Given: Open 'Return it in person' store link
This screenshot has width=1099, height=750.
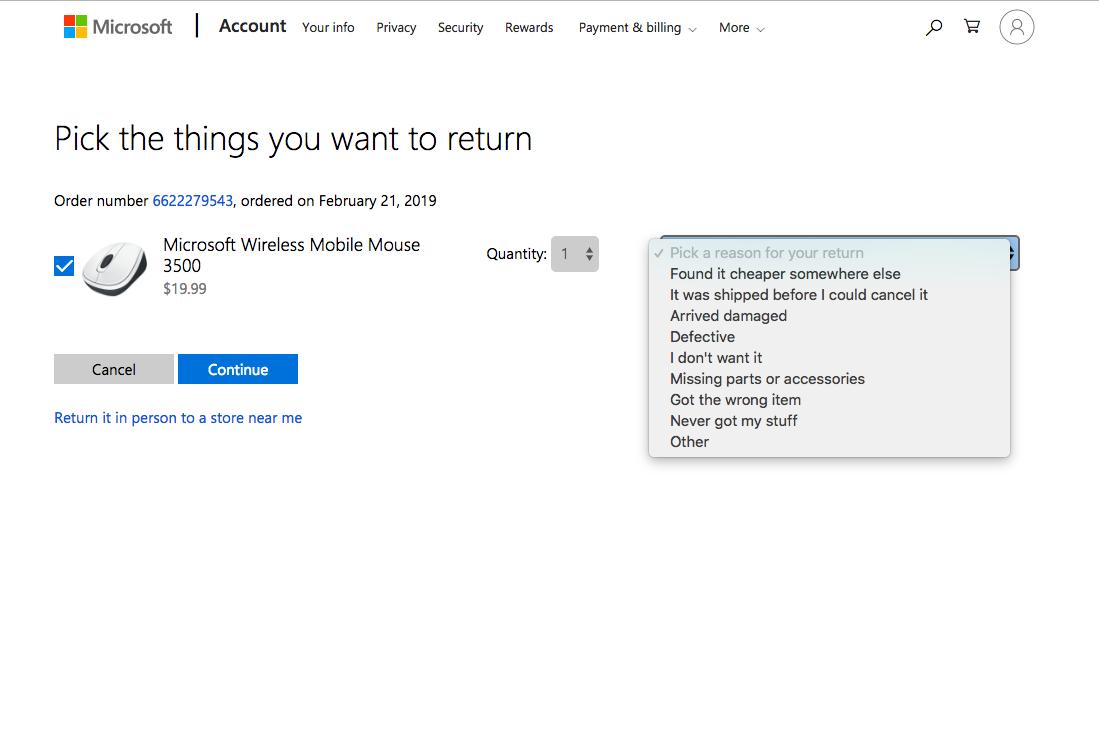Looking at the screenshot, I should 178,418.
